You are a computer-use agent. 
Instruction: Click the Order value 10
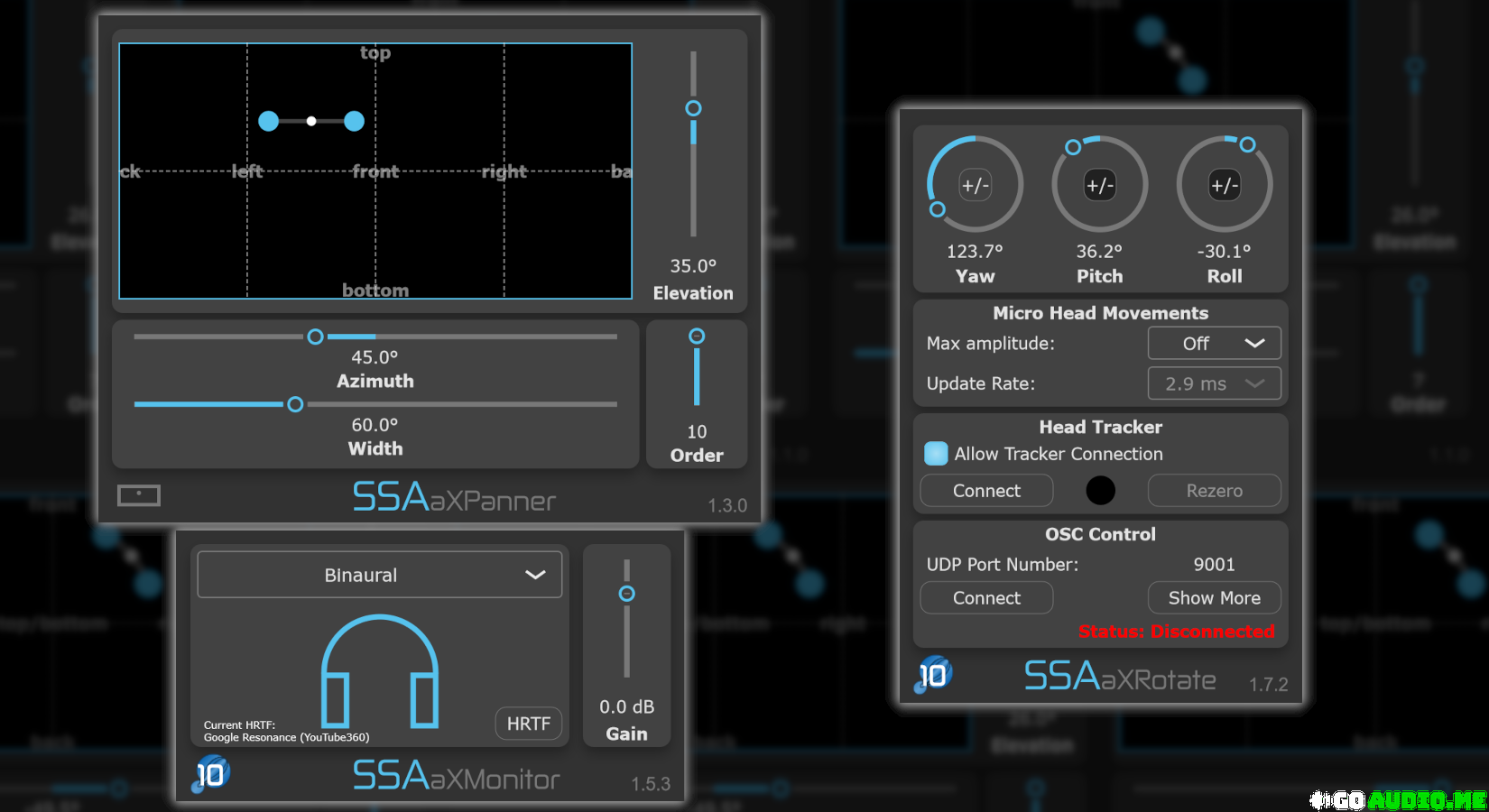[x=697, y=432]
